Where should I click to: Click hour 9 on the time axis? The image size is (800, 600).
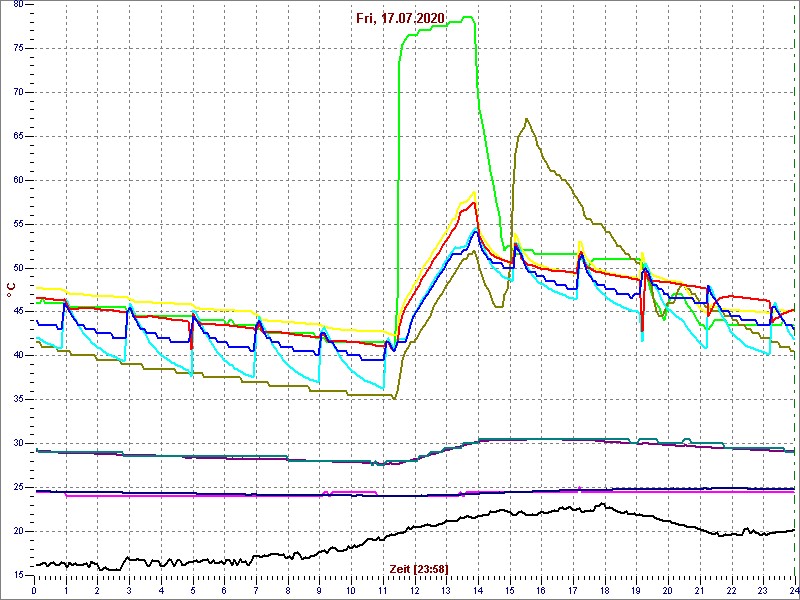[319, 591]
